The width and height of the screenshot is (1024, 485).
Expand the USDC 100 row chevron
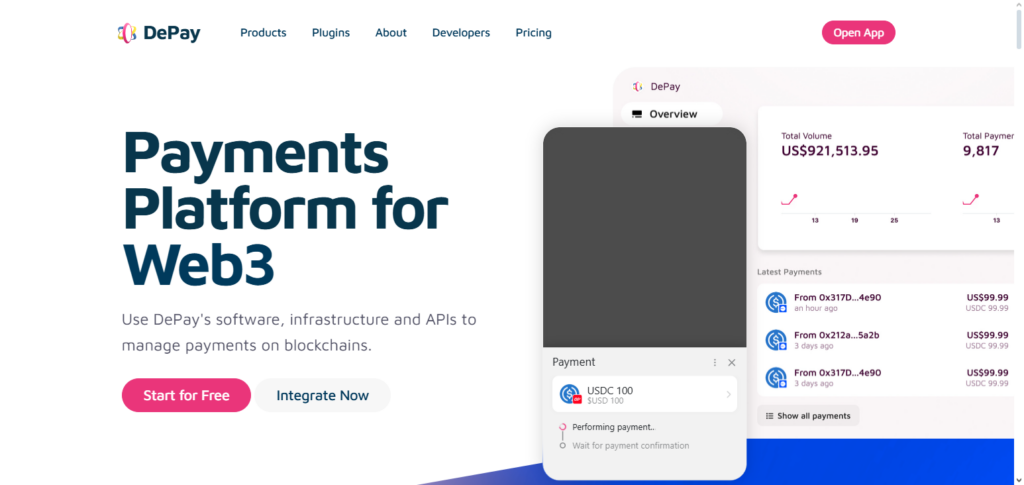pos(728,395)
